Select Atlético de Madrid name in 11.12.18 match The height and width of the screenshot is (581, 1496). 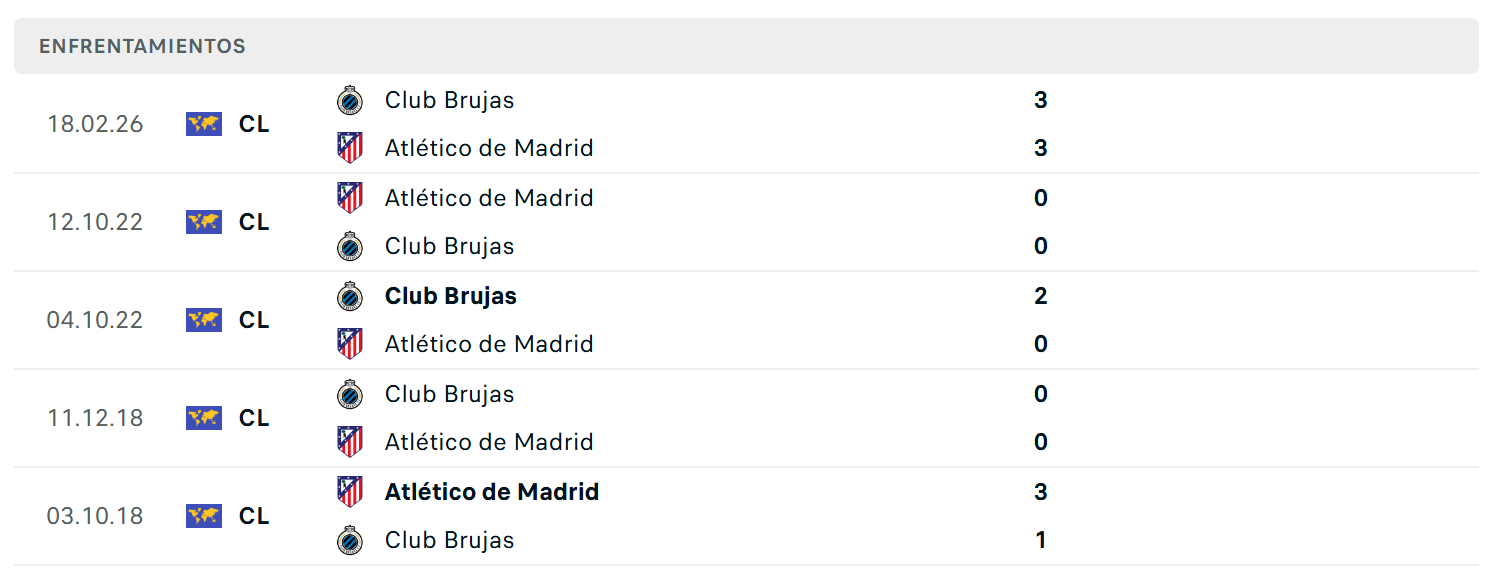click(489, 442)
